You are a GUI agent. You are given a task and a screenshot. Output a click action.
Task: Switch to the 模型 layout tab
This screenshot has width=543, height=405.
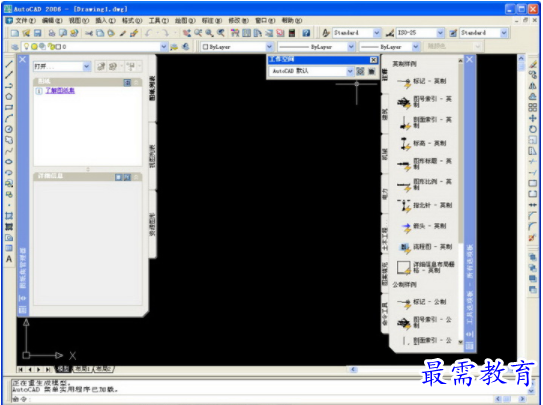pyautogui.click(x=63, y=369)
